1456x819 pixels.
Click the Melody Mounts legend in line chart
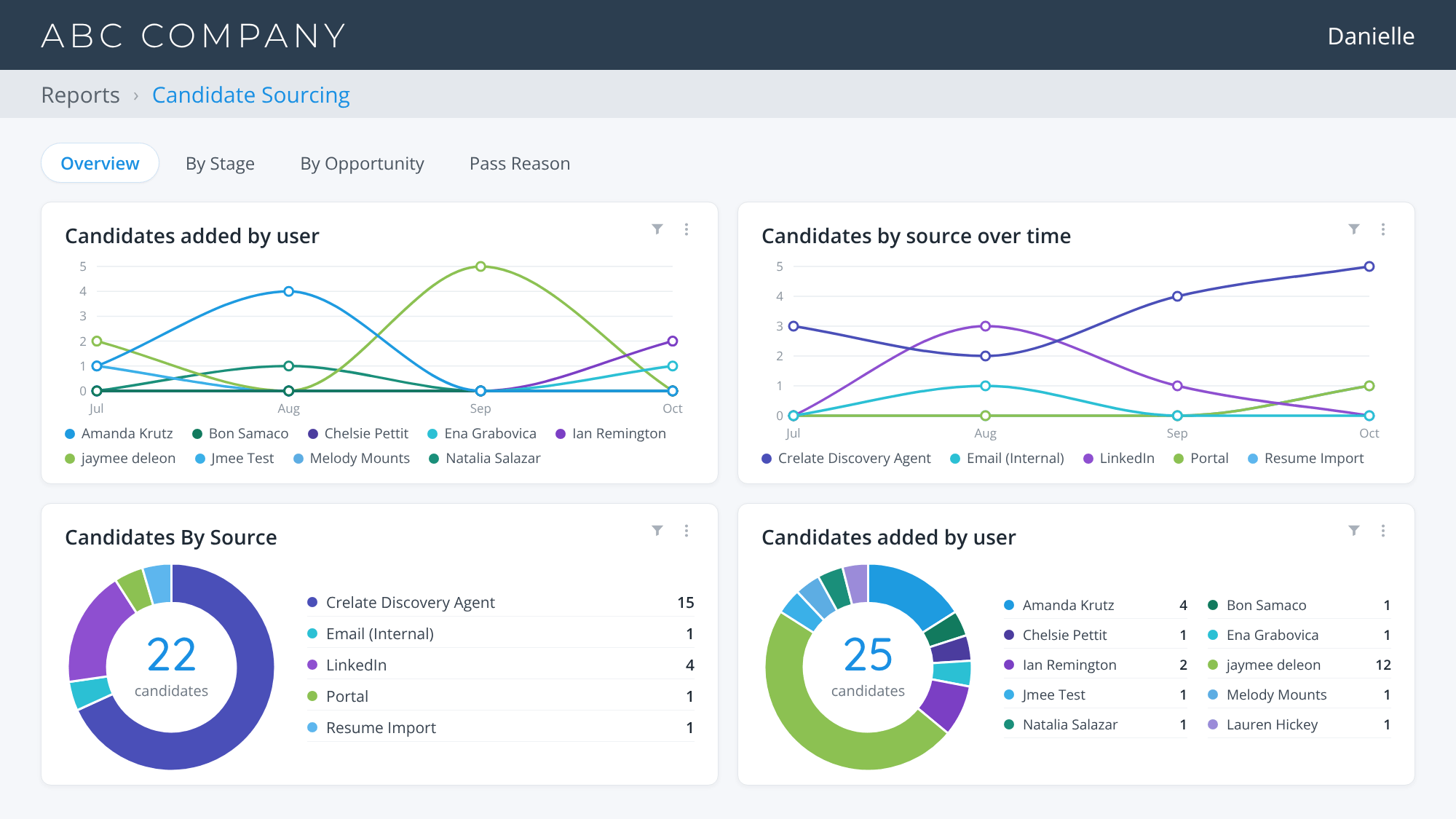click(x=352, y=458)
